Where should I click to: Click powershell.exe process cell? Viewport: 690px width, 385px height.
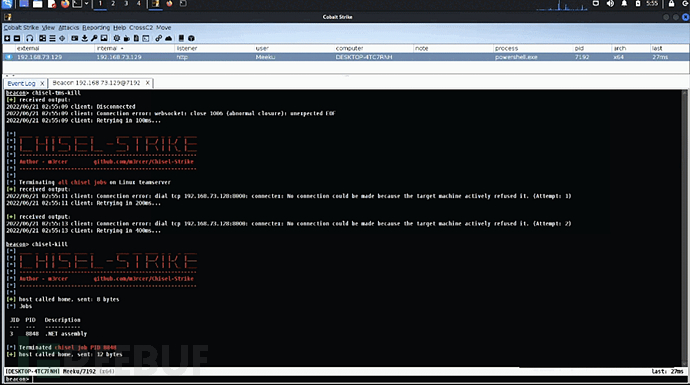[x=516, y=57]
